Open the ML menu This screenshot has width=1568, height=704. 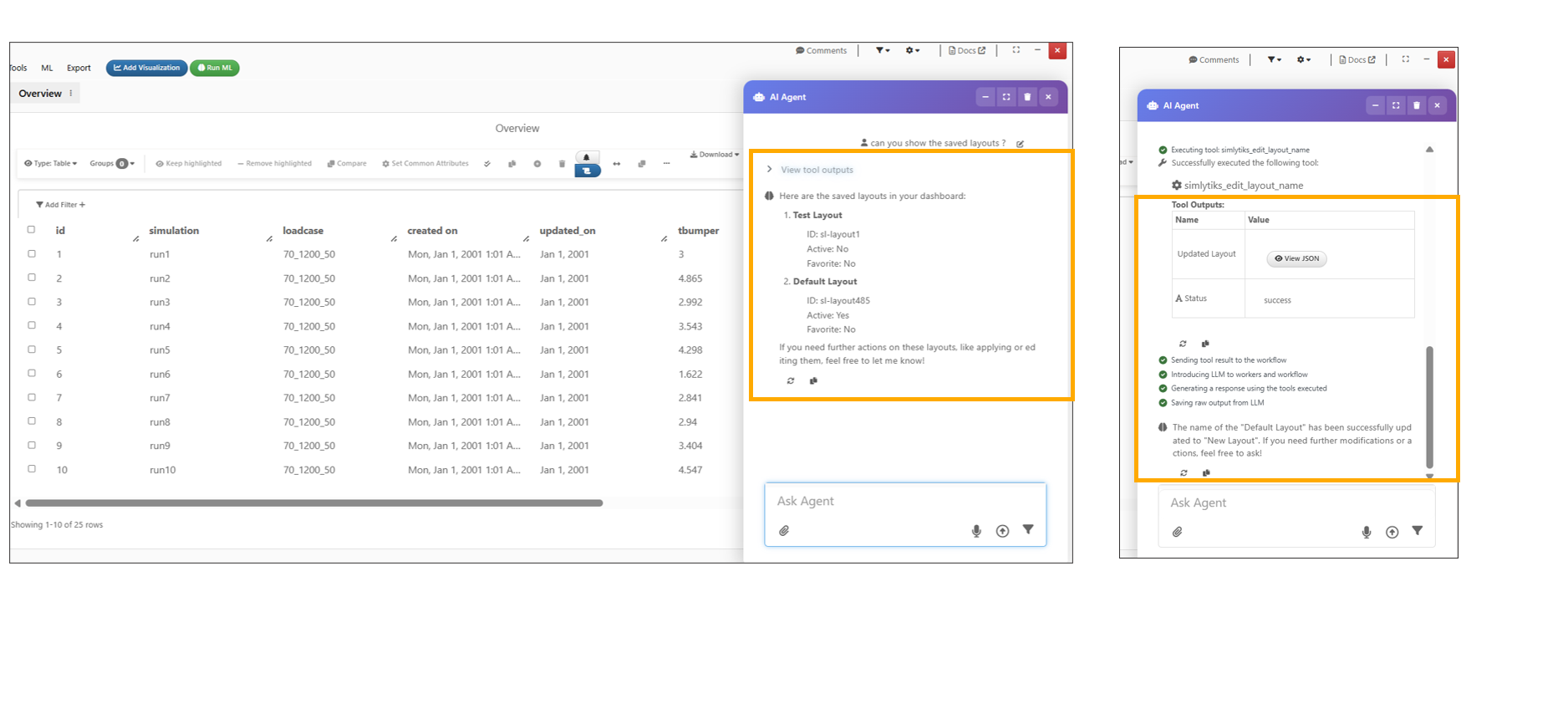(x=47, y=69)
